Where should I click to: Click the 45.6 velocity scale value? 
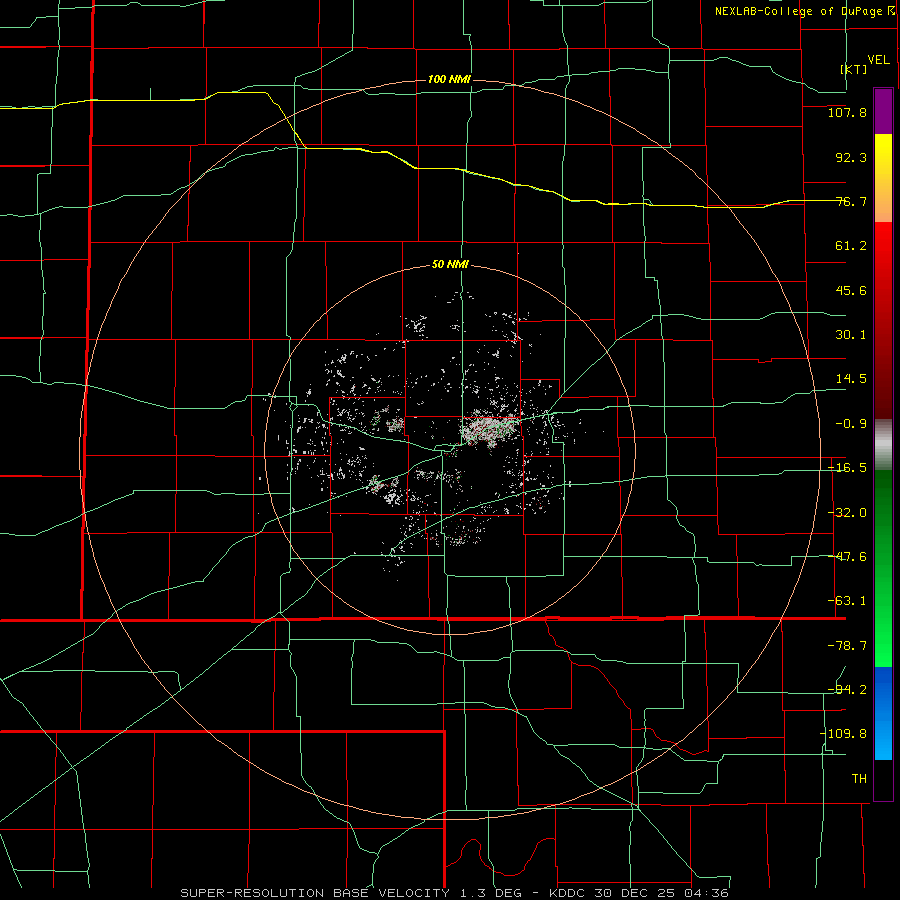(851, 290)
